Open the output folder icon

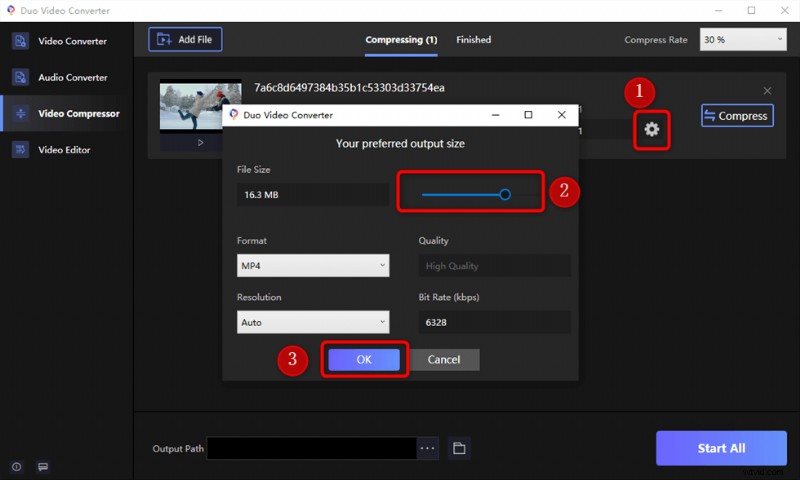point(459,448)
